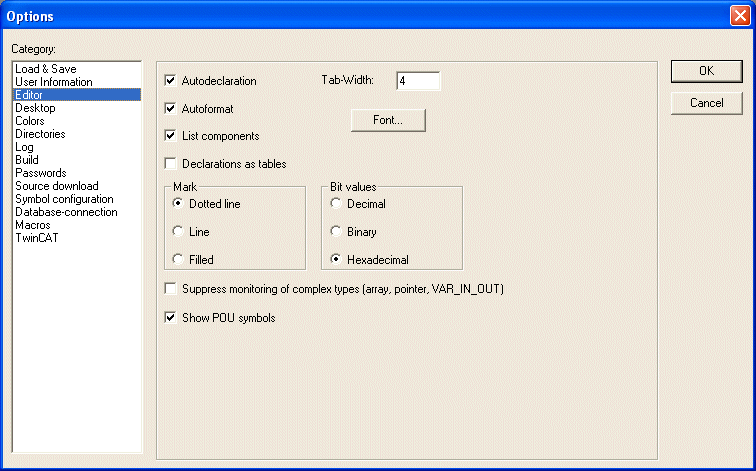
Task: Set bit values to Binary
Action: tap(336, 231)
